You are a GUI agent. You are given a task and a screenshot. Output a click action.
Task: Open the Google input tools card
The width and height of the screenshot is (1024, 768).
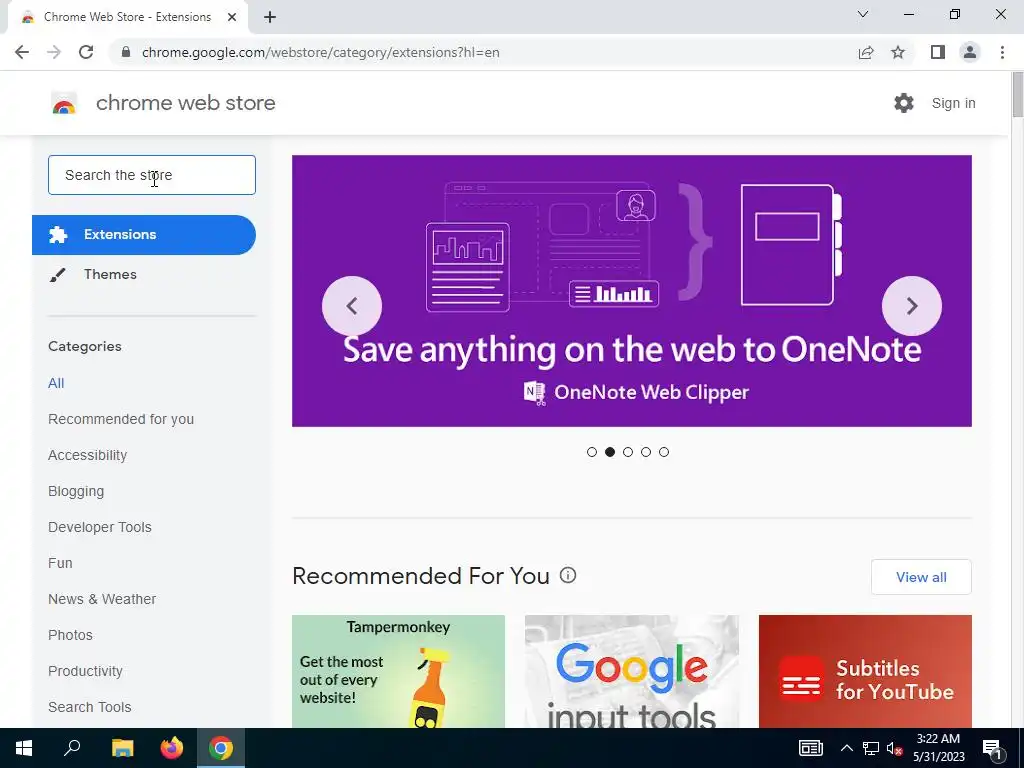pos(632,671)
